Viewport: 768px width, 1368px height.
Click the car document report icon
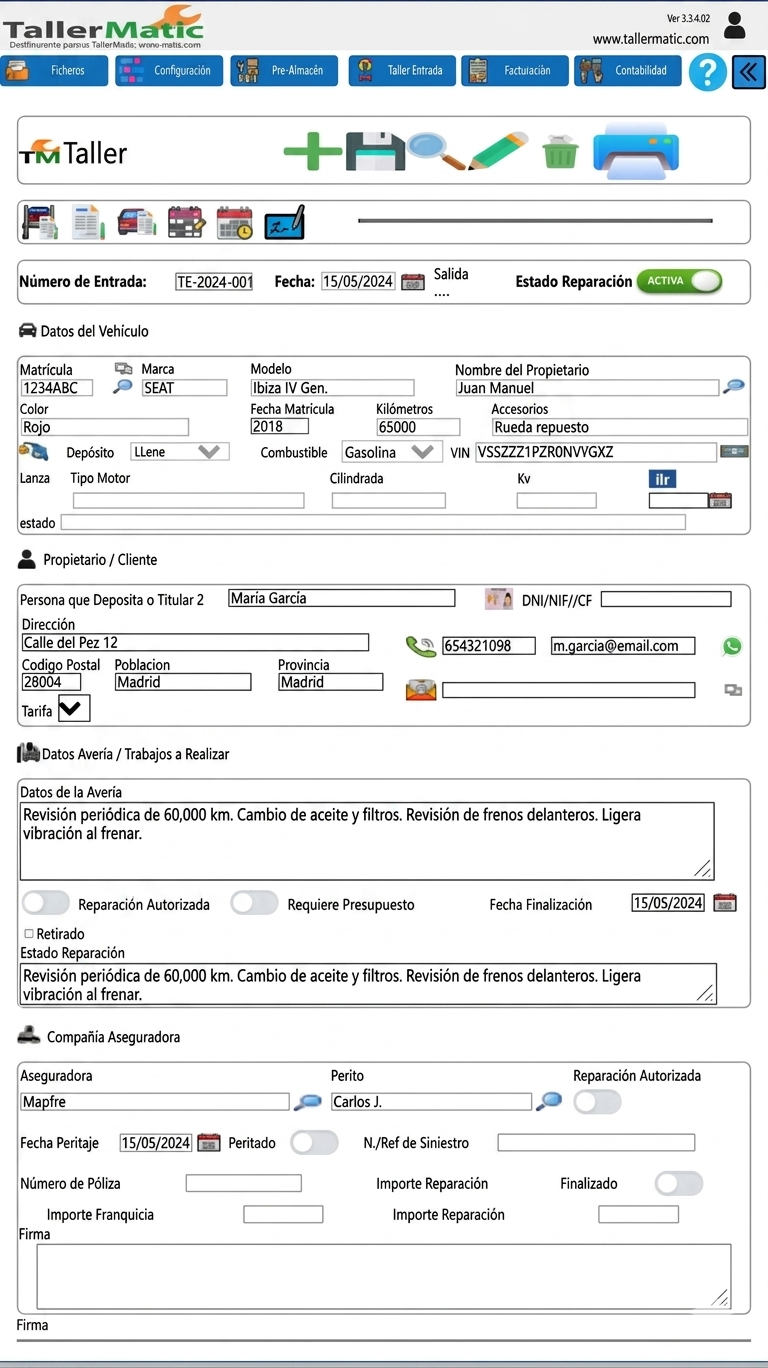click(137, 222)
